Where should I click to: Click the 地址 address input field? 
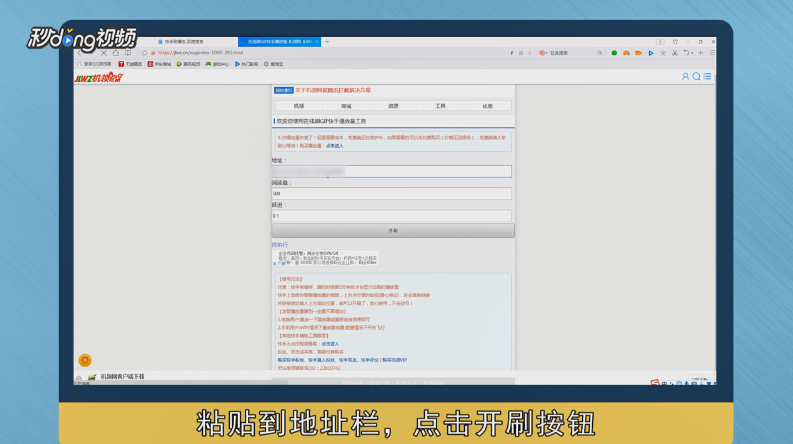coord(391,171)
